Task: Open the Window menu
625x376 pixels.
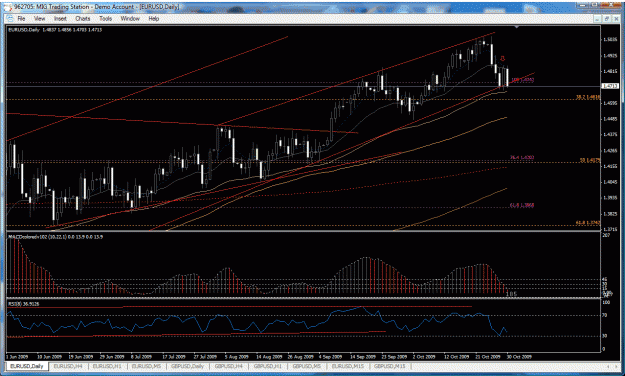Action: [130, 19]
